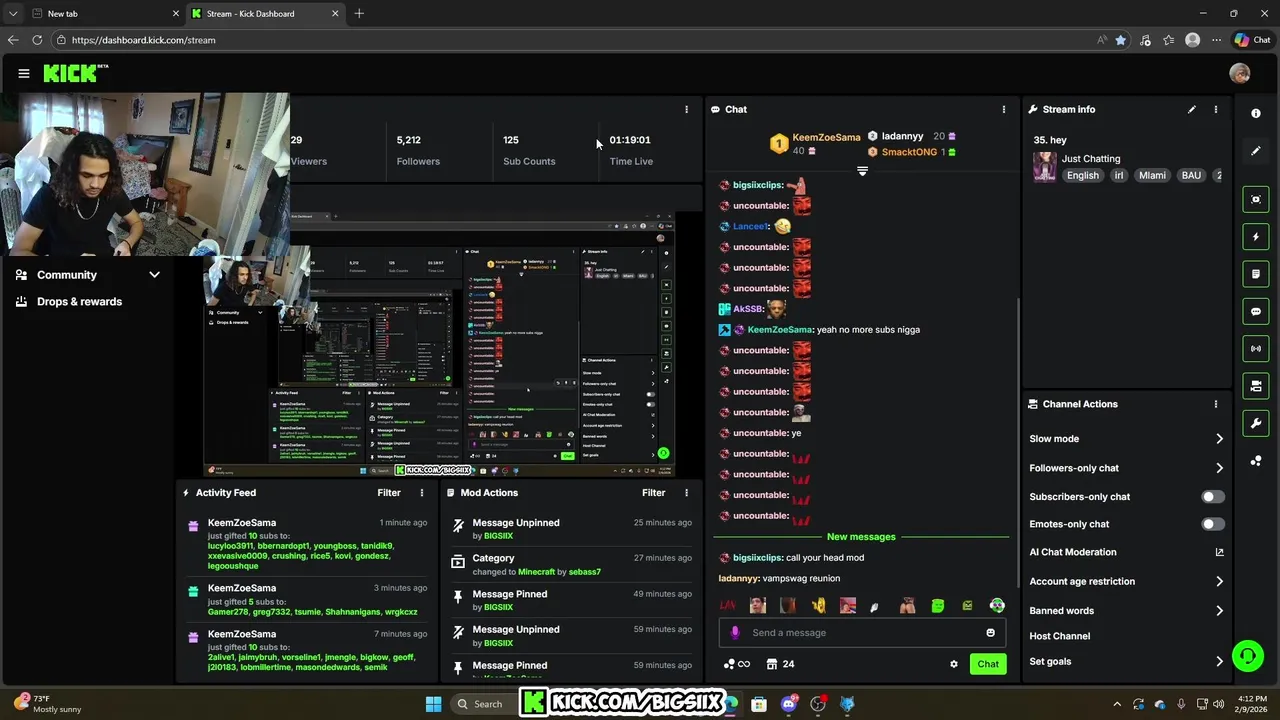This screenshot has width=1280, height=720.
Task: Open Activity Feed three-dot menu
Action: tap(422, 492)
